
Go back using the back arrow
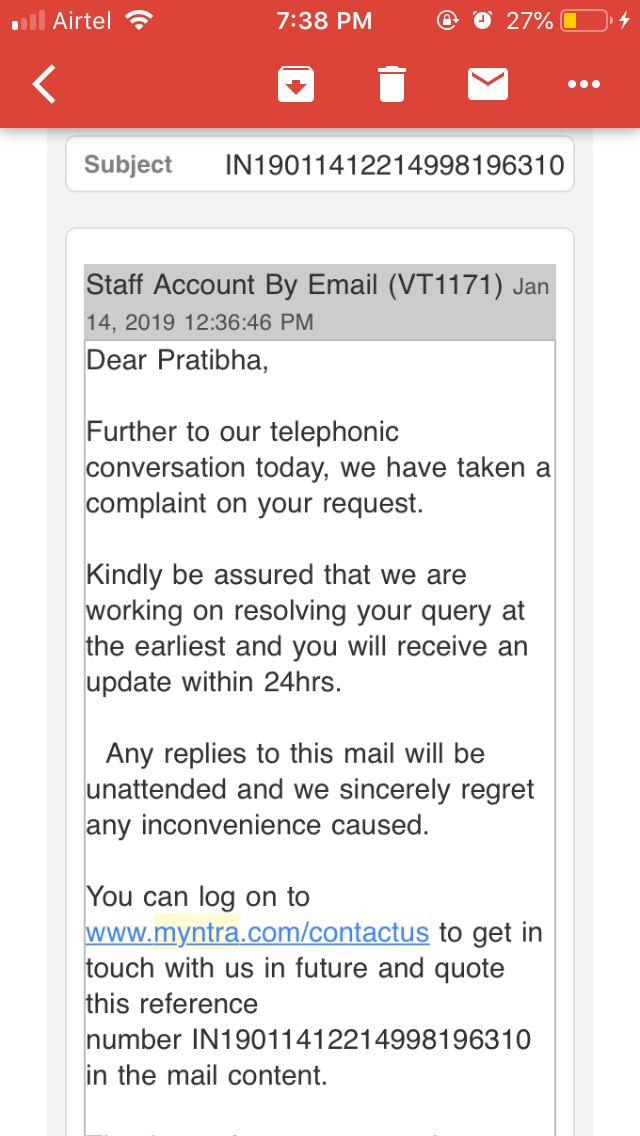coord(45,85)
